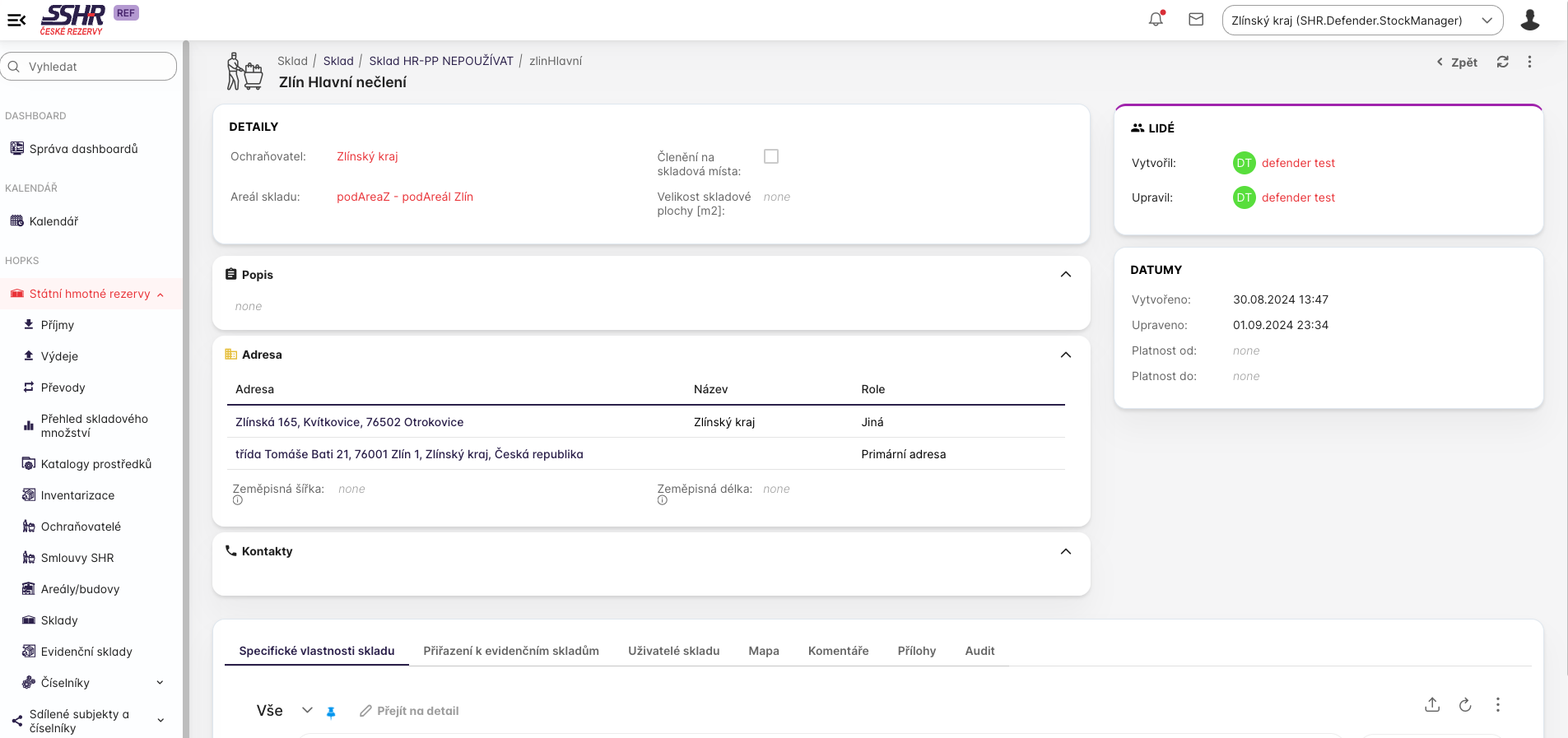This screenshot has width=1568, height=738.
Task: Collapse the Popis section
Action: [1066, 275]
